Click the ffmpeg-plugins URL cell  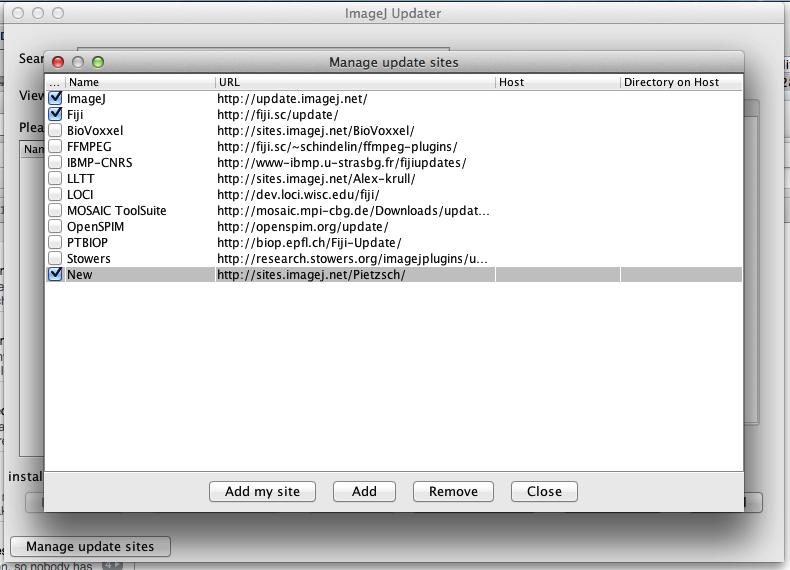coord(355,147)
